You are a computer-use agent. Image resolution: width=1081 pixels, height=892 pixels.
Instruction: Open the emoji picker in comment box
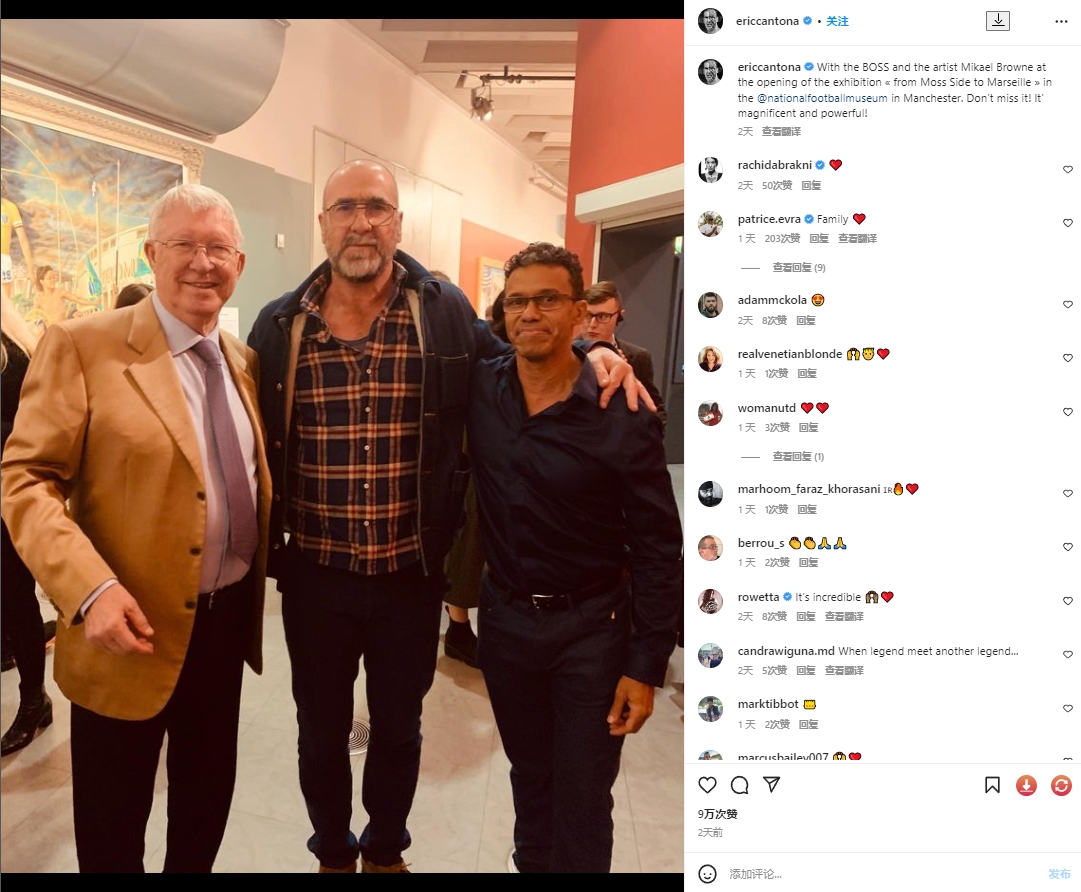click(707, 874)
